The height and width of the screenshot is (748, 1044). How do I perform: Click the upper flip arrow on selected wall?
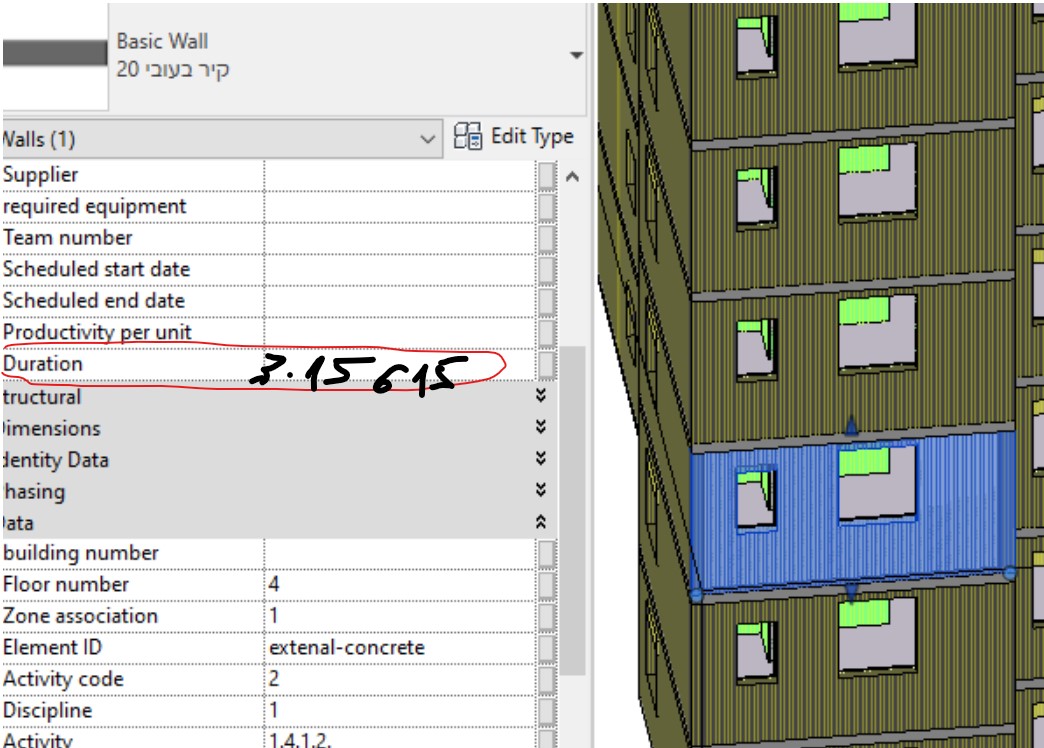[x=851, y=426]
